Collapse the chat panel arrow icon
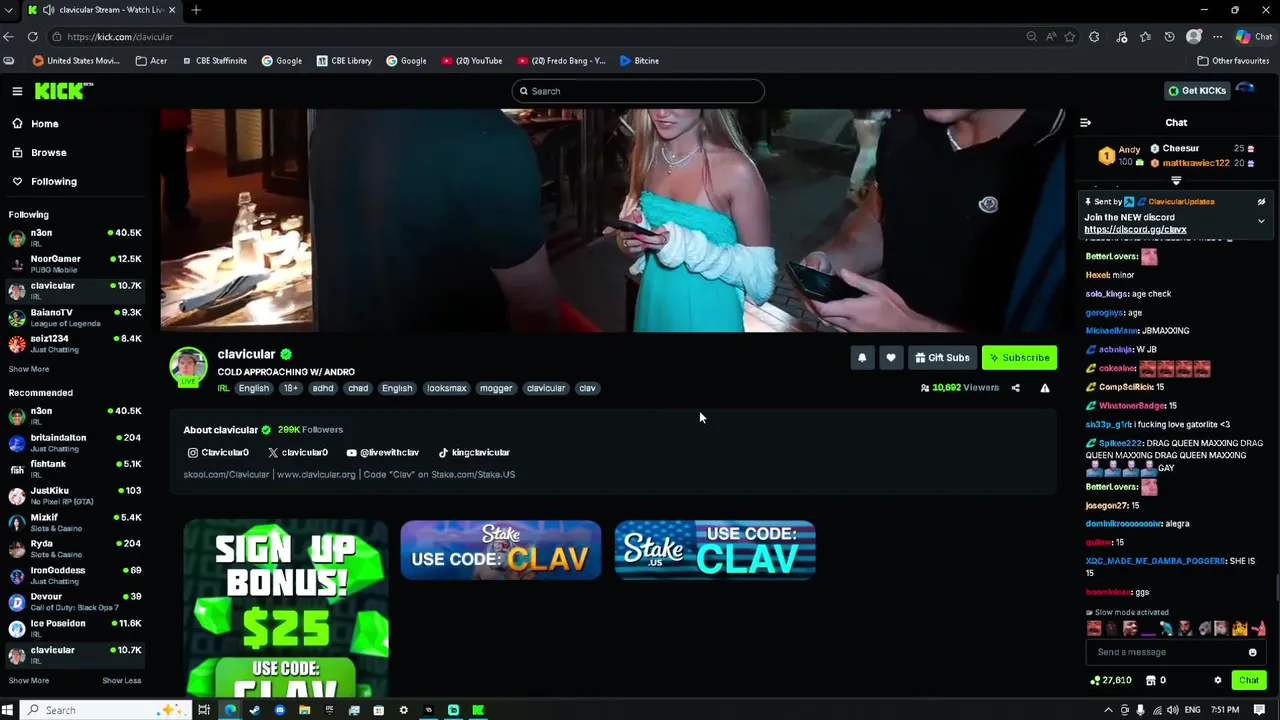 [x=1085, y=123]
